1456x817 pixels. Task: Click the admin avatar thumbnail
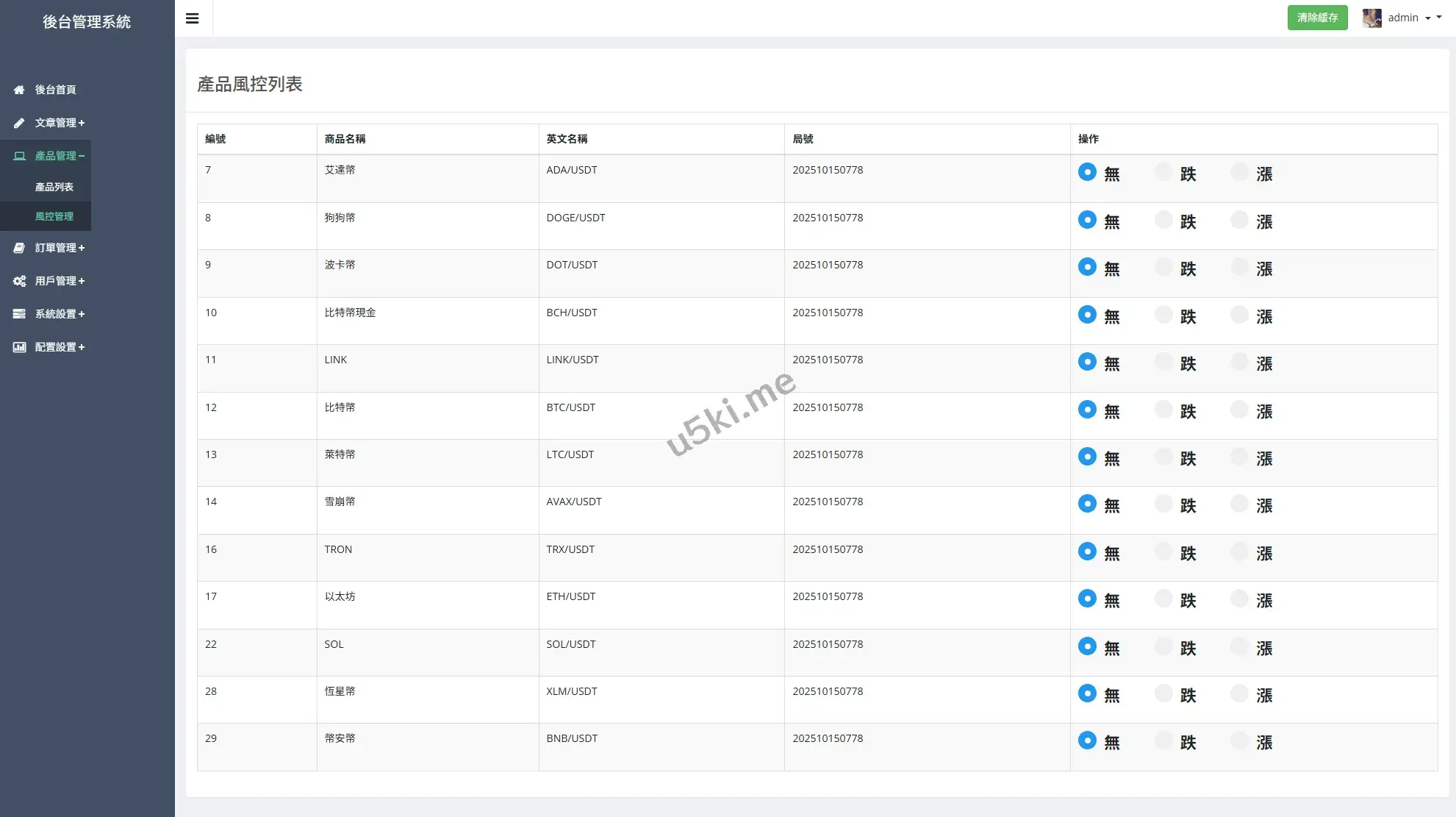[1371, 18]
